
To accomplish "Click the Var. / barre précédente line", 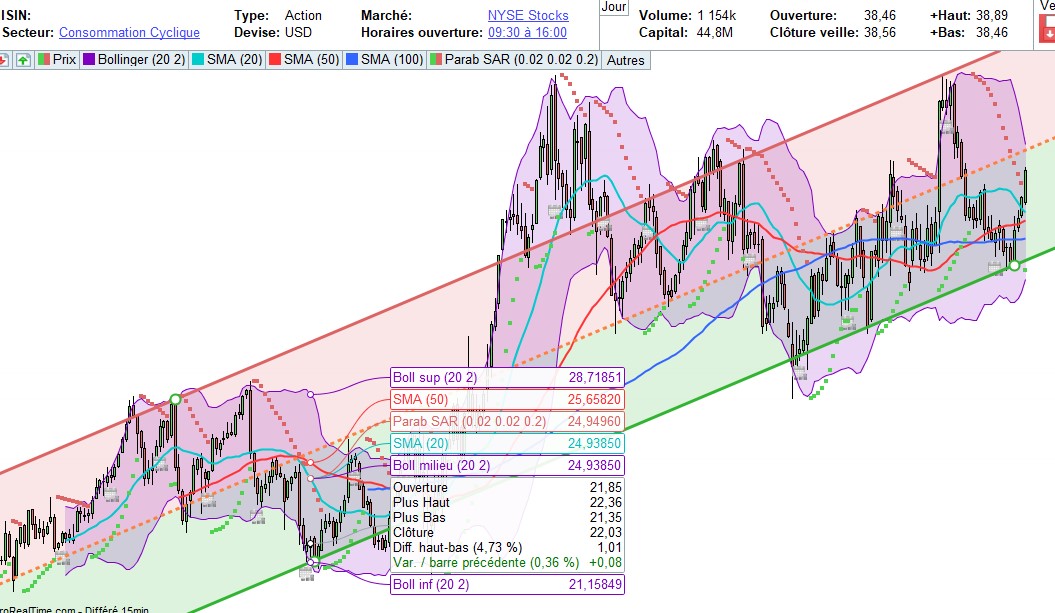I will coord(507,563).
